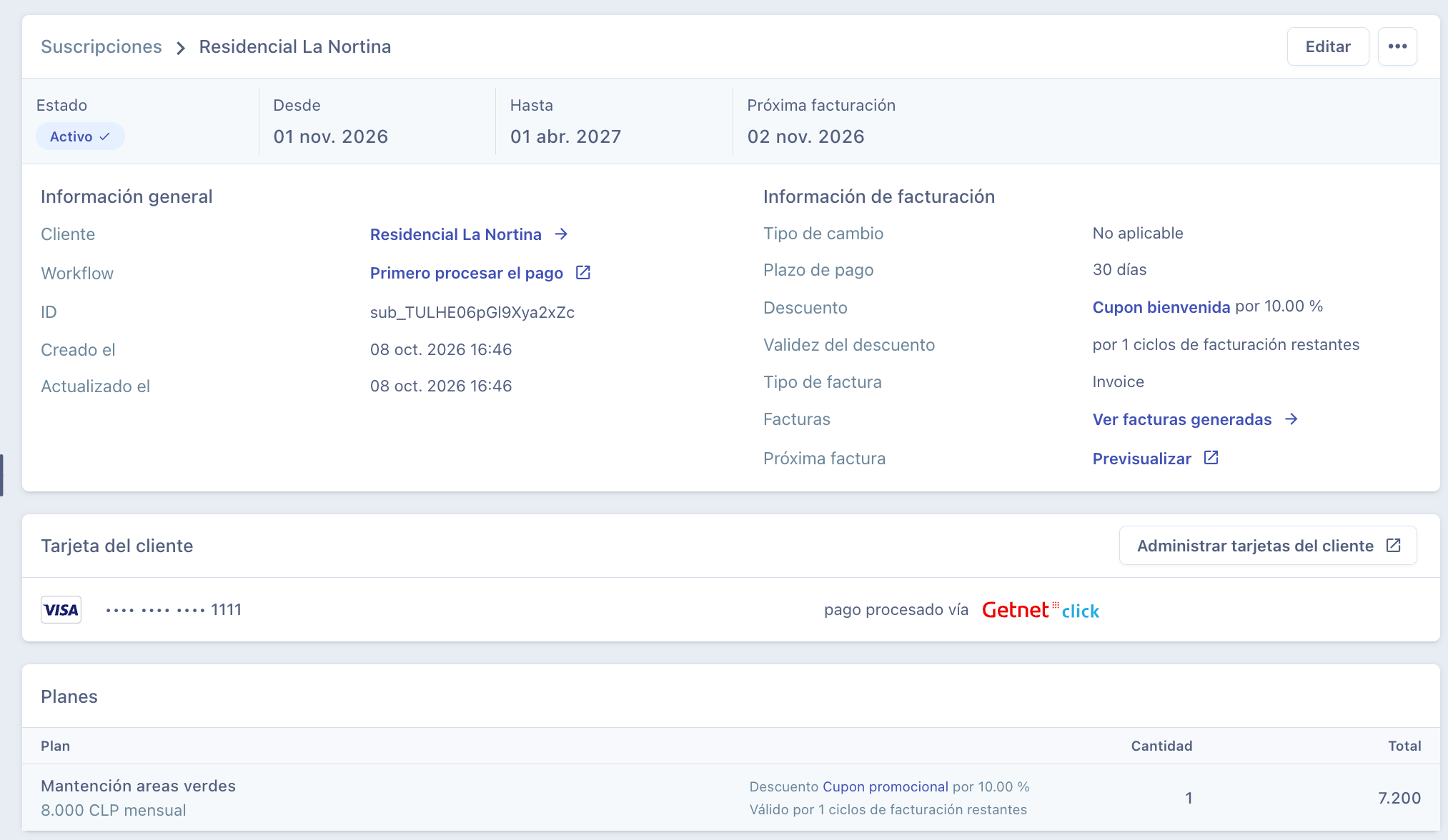Click the Invoice type value

point(1119,381)
